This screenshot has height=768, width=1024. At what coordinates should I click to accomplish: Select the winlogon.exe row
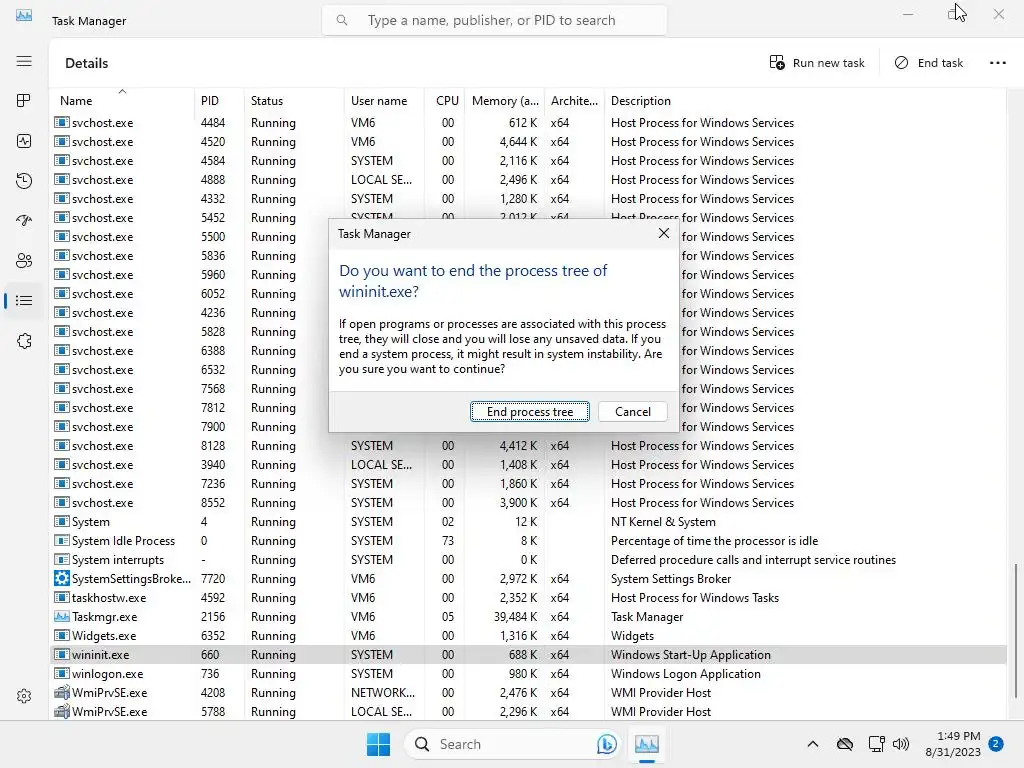(x=528, y=673)
